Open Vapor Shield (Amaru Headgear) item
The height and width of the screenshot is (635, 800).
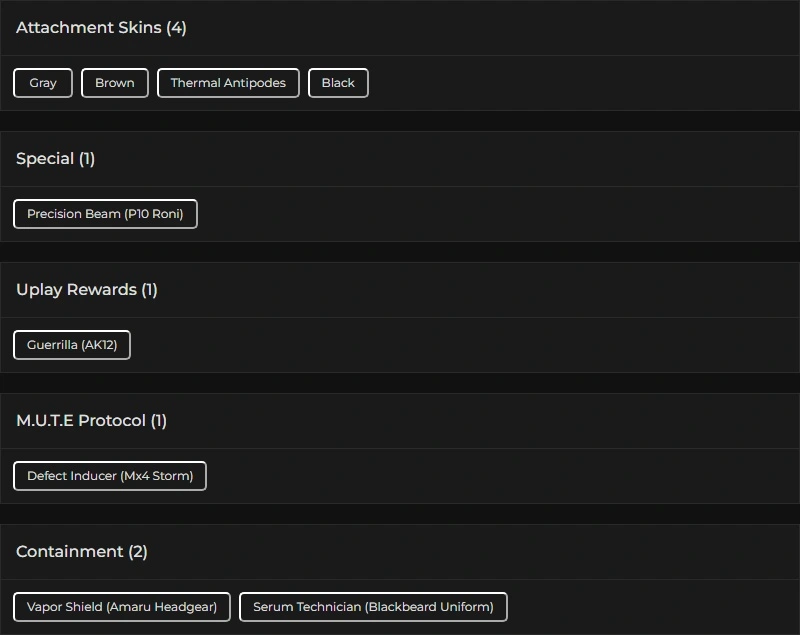click(x=122, y=607)
